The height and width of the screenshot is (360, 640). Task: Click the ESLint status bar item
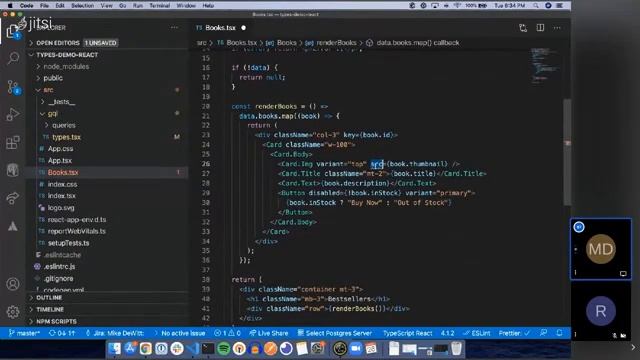pyautogui.click(x=476, y=333)
